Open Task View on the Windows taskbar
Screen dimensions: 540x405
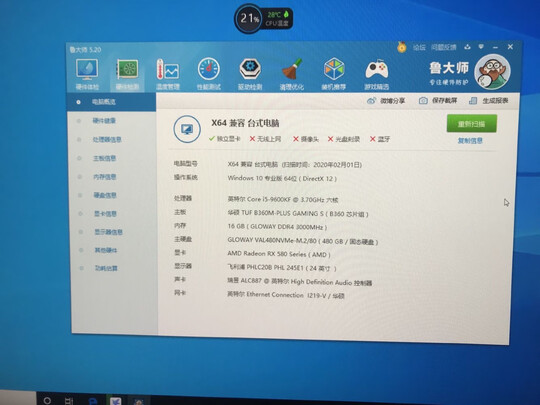[69, 401]
